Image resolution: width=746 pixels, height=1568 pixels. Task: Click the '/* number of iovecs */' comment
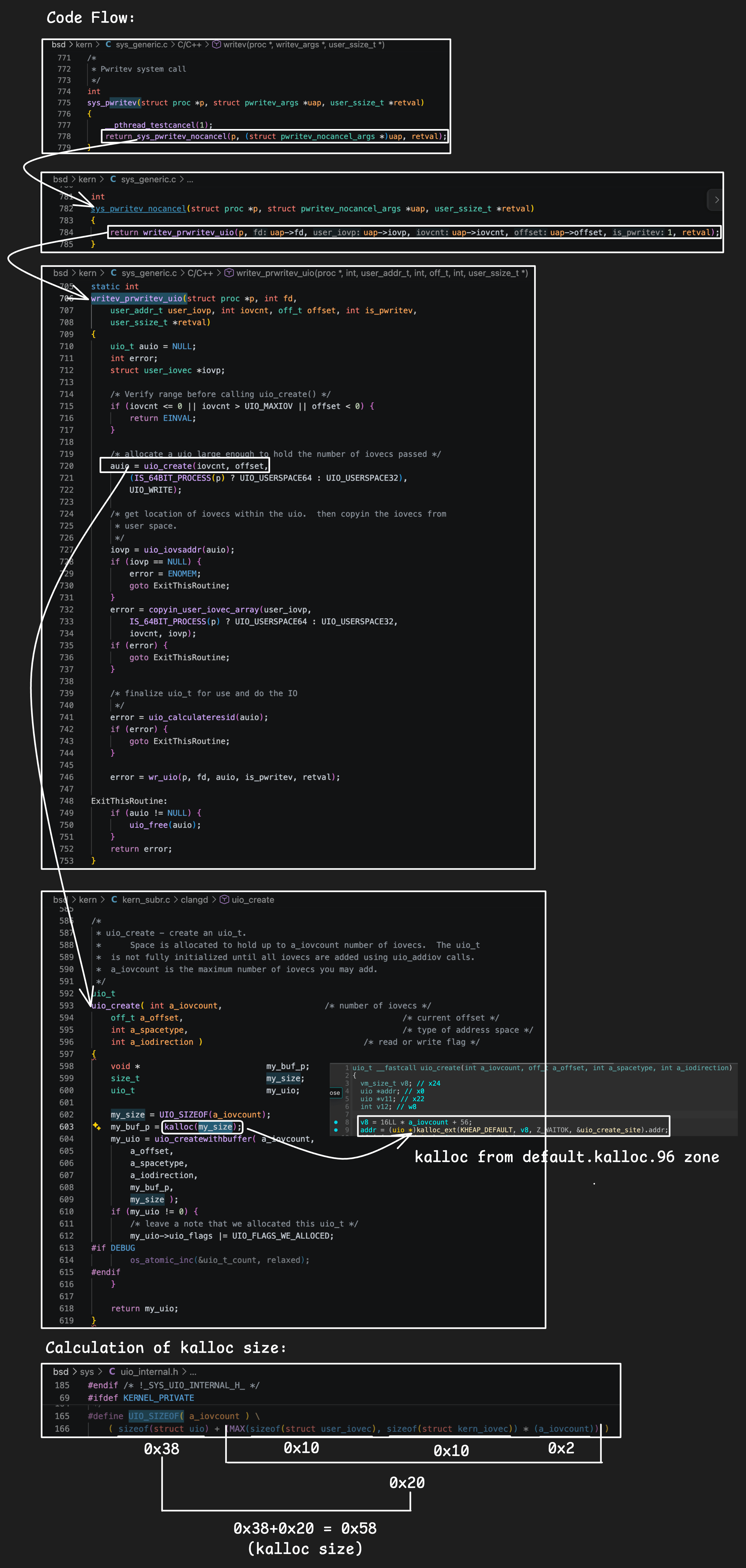click(x=378, y=1006)
